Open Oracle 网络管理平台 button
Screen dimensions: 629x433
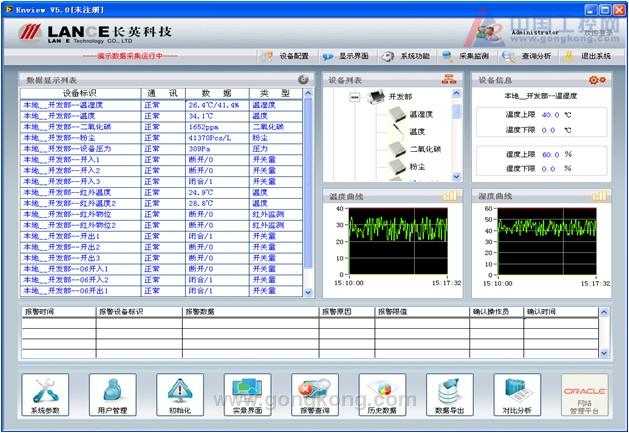point(583,397)
